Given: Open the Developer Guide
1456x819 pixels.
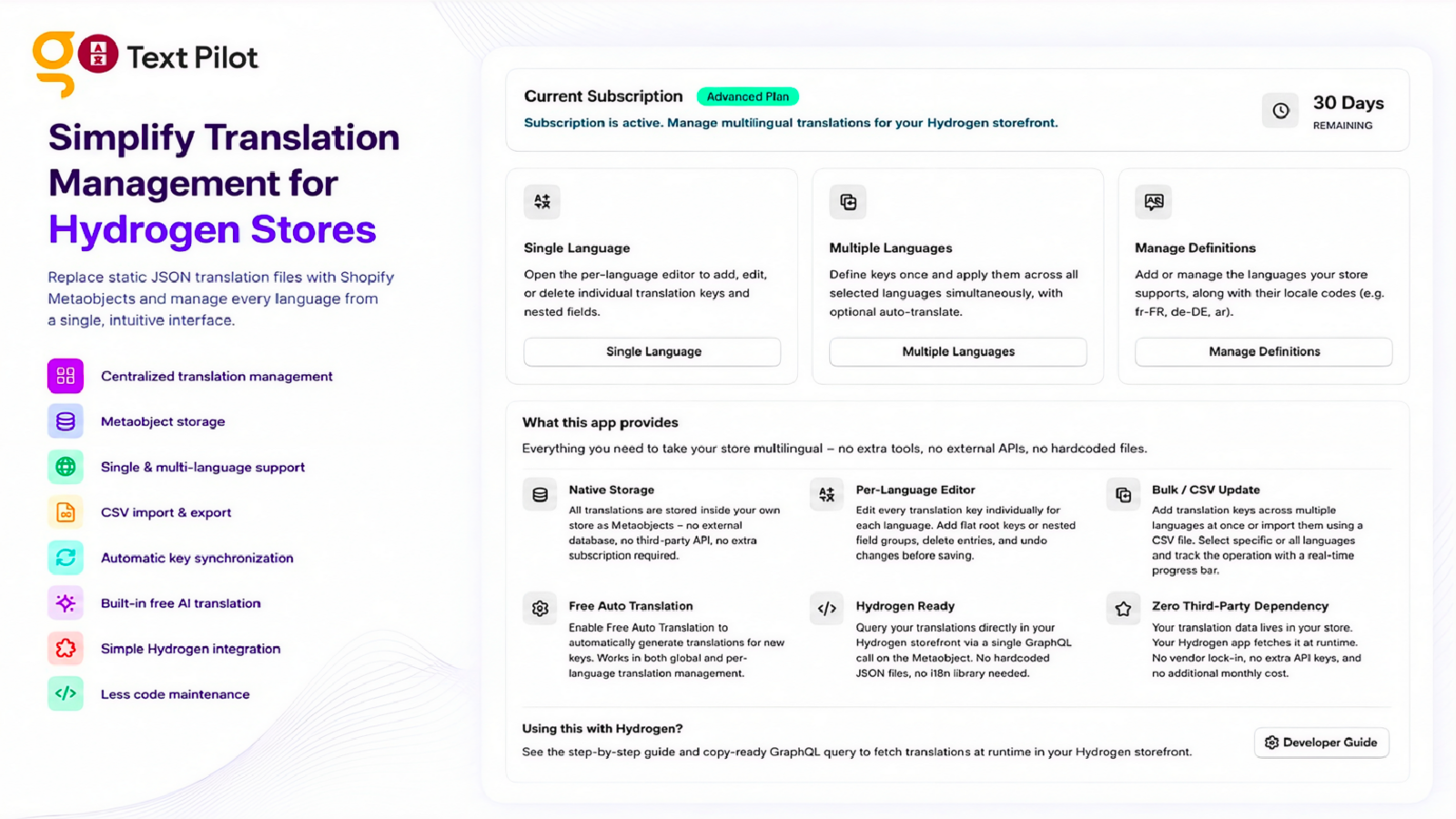Looking at the screenshot, I should pyautogui.click(x=1321, y=743).
